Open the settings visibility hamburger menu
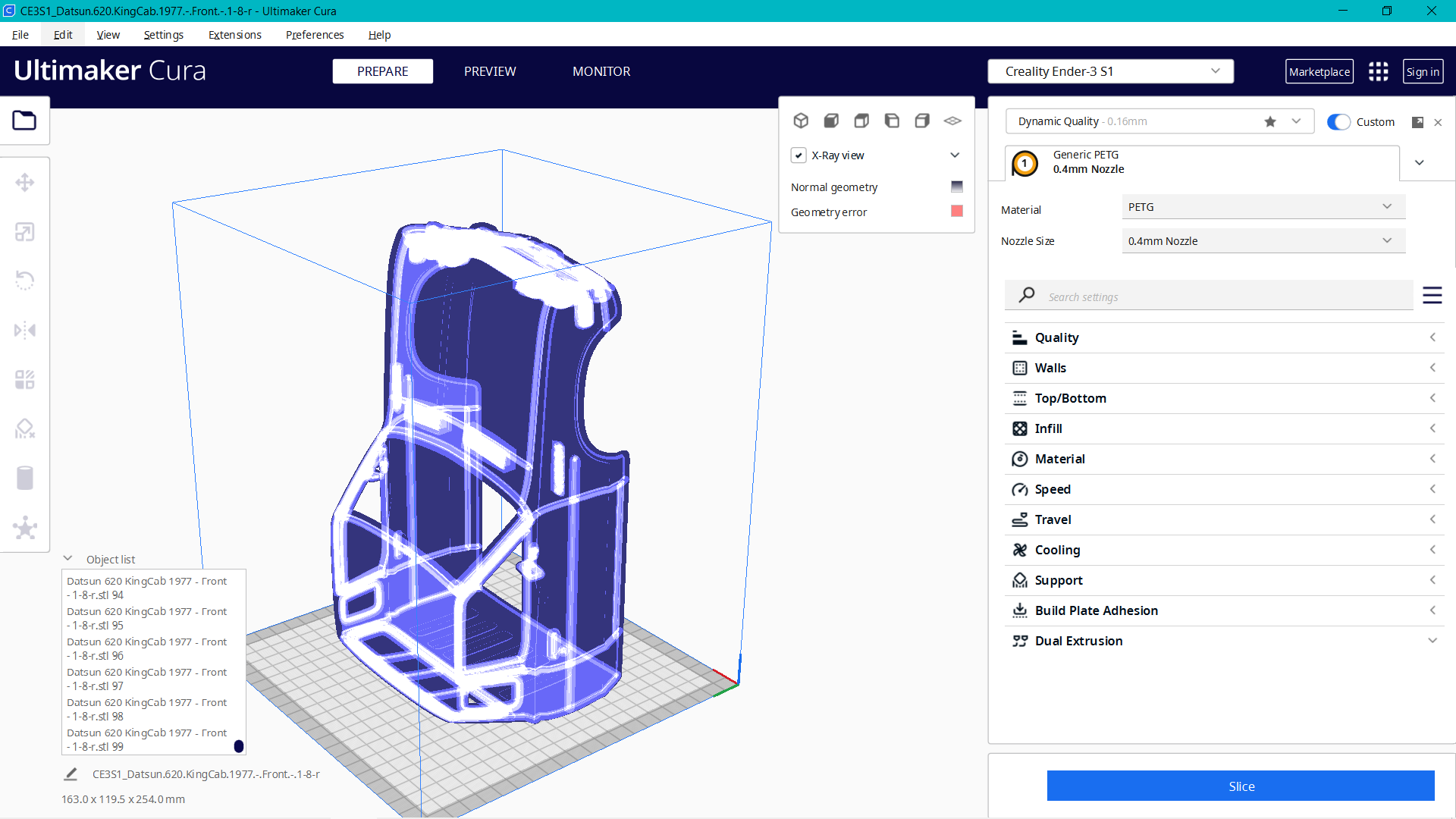Viewport: 1456px width, 819px height. point(1432,296)
